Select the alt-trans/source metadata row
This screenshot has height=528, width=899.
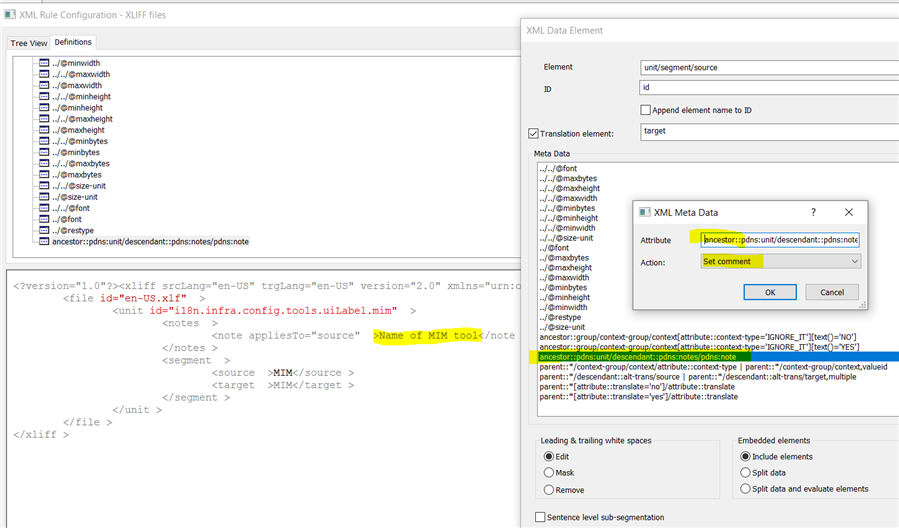point(697,377)
